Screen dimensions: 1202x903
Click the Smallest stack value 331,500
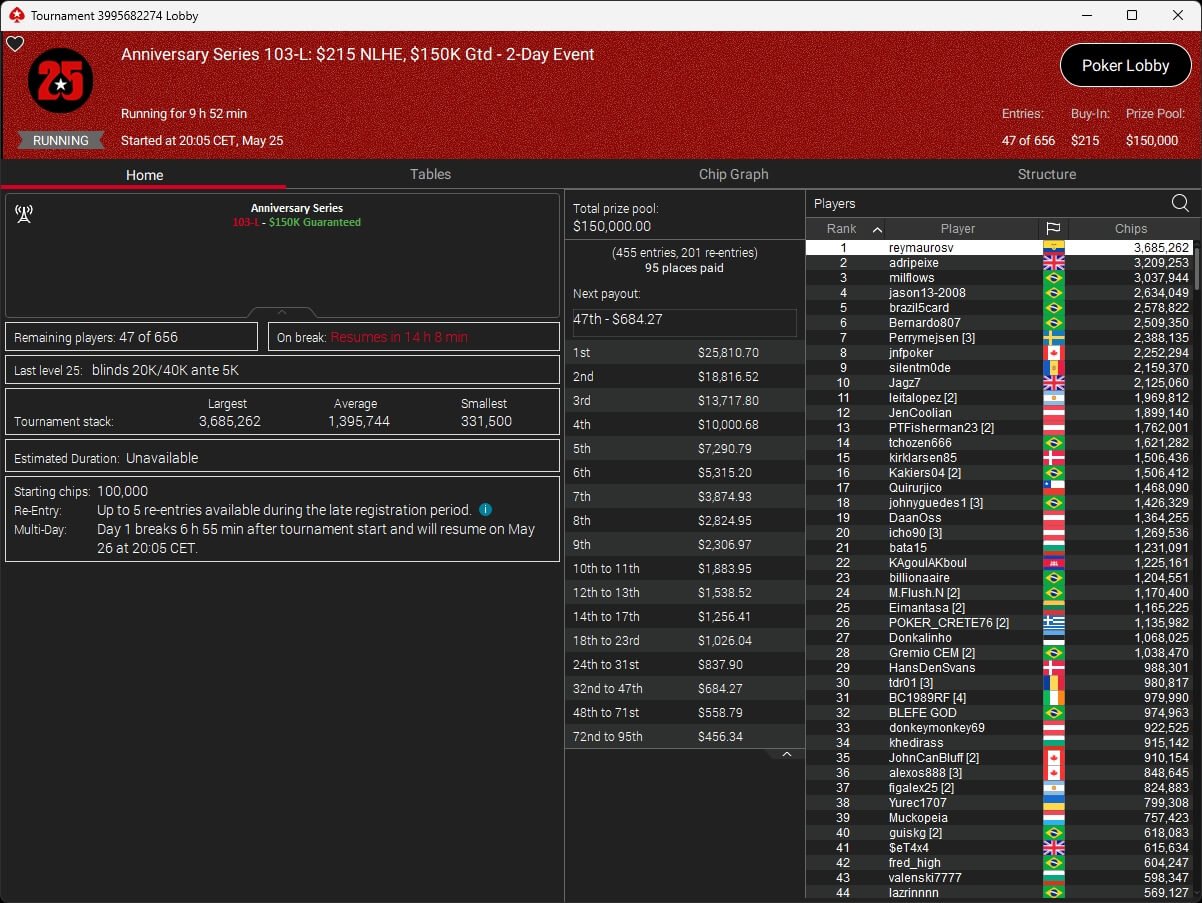point(484,421)
